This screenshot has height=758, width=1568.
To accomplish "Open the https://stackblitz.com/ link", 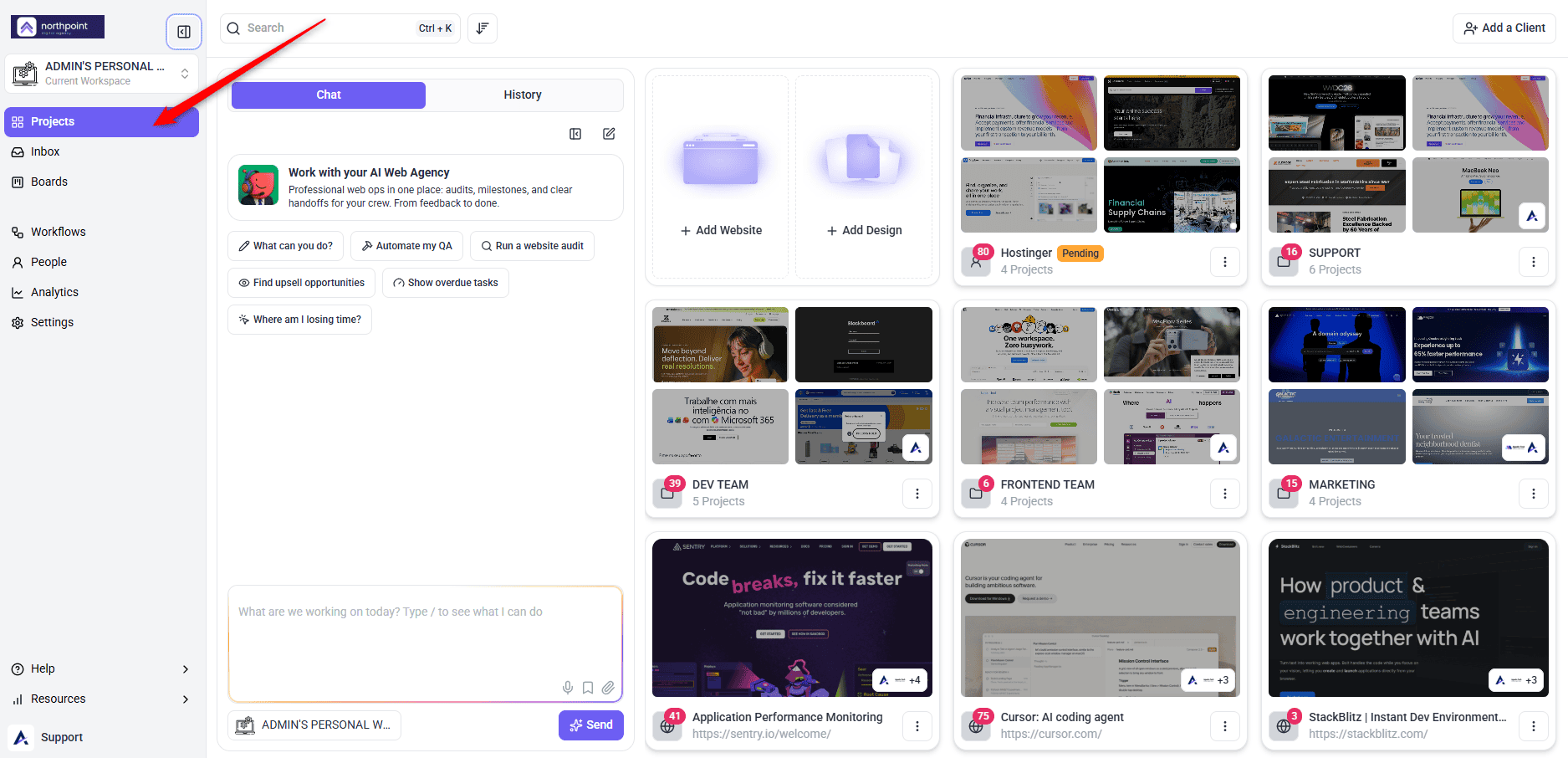I will click(x=1368, y=734).
